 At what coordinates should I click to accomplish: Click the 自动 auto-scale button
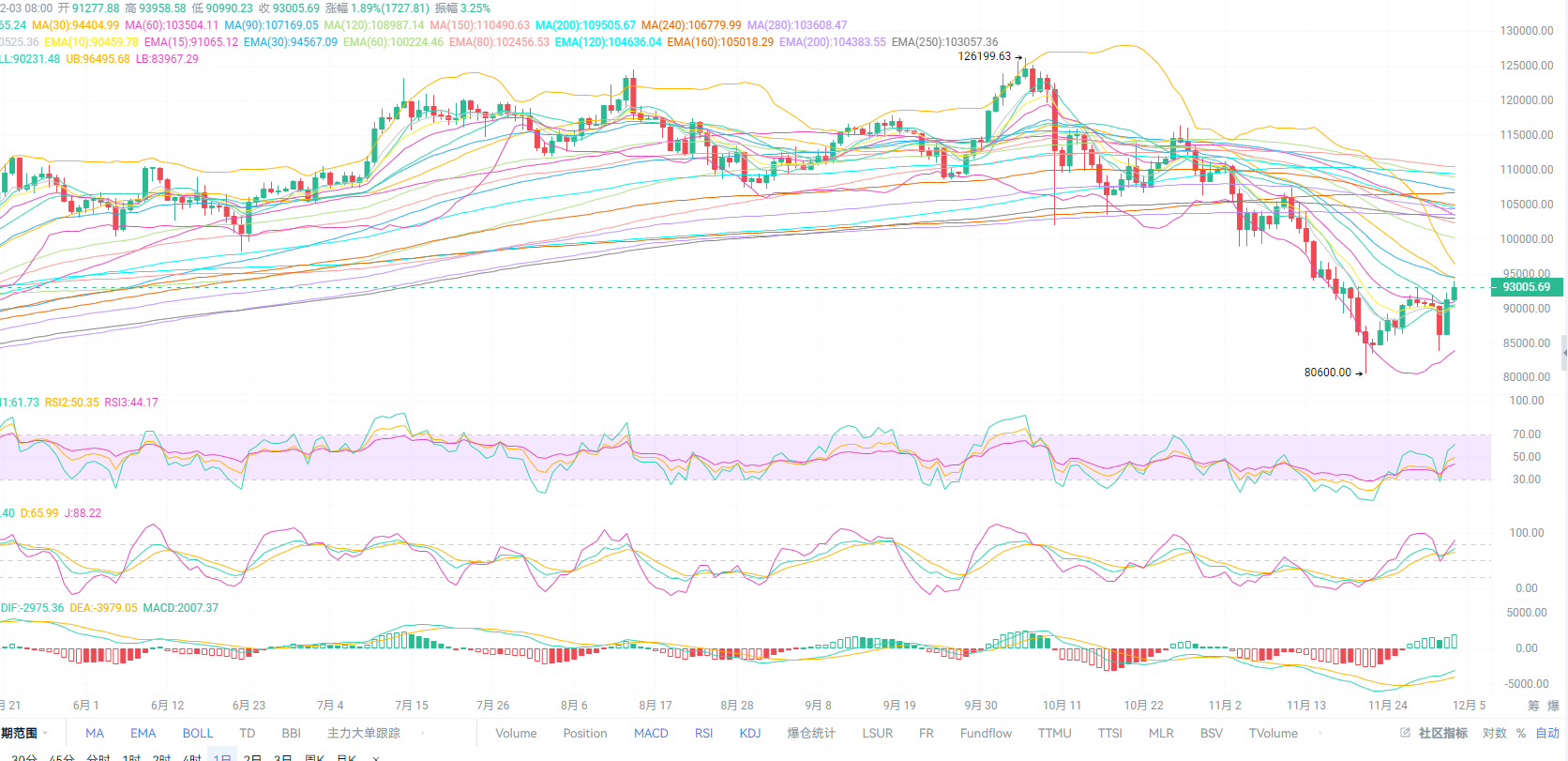1547,733
